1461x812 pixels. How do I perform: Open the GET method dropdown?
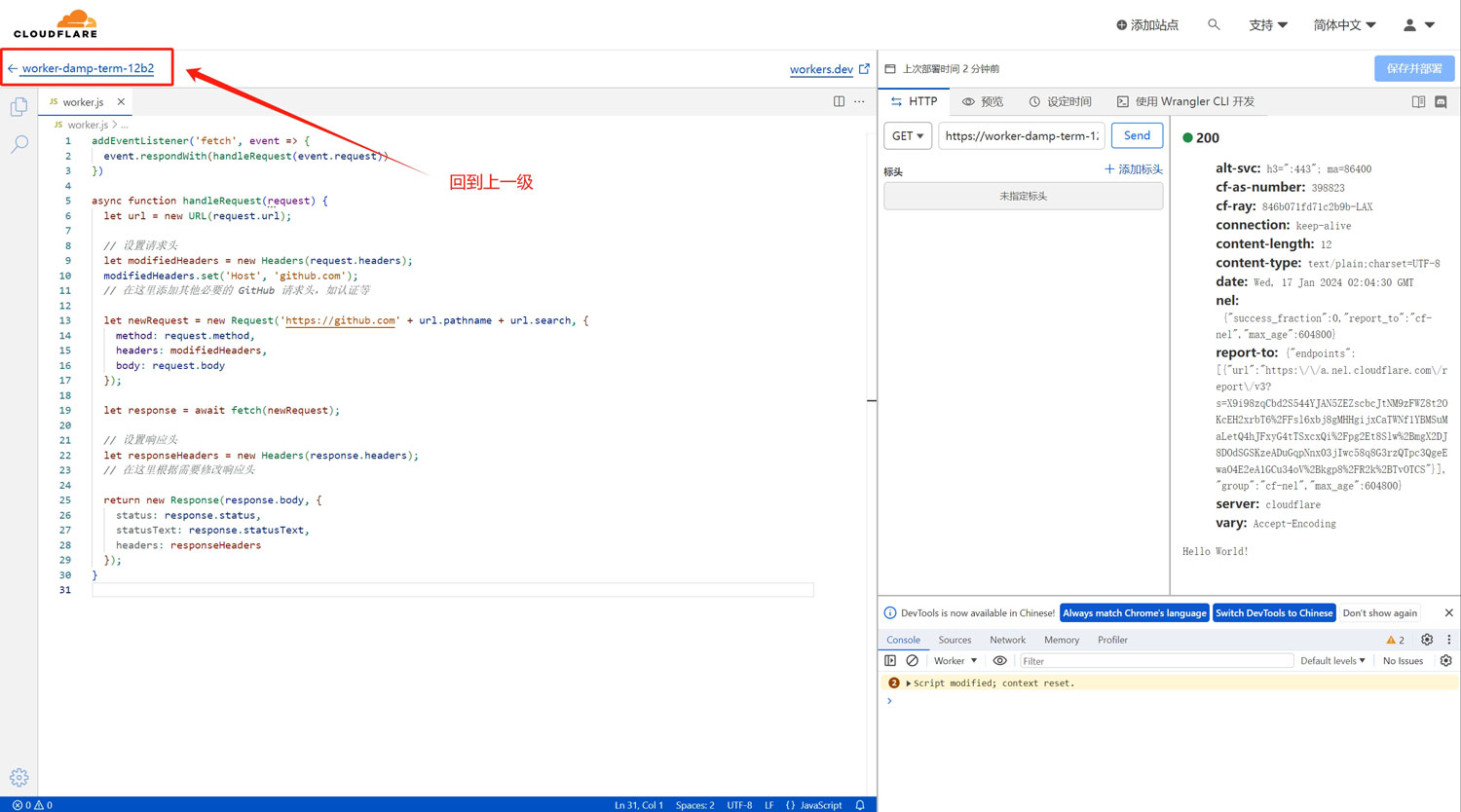908,135
